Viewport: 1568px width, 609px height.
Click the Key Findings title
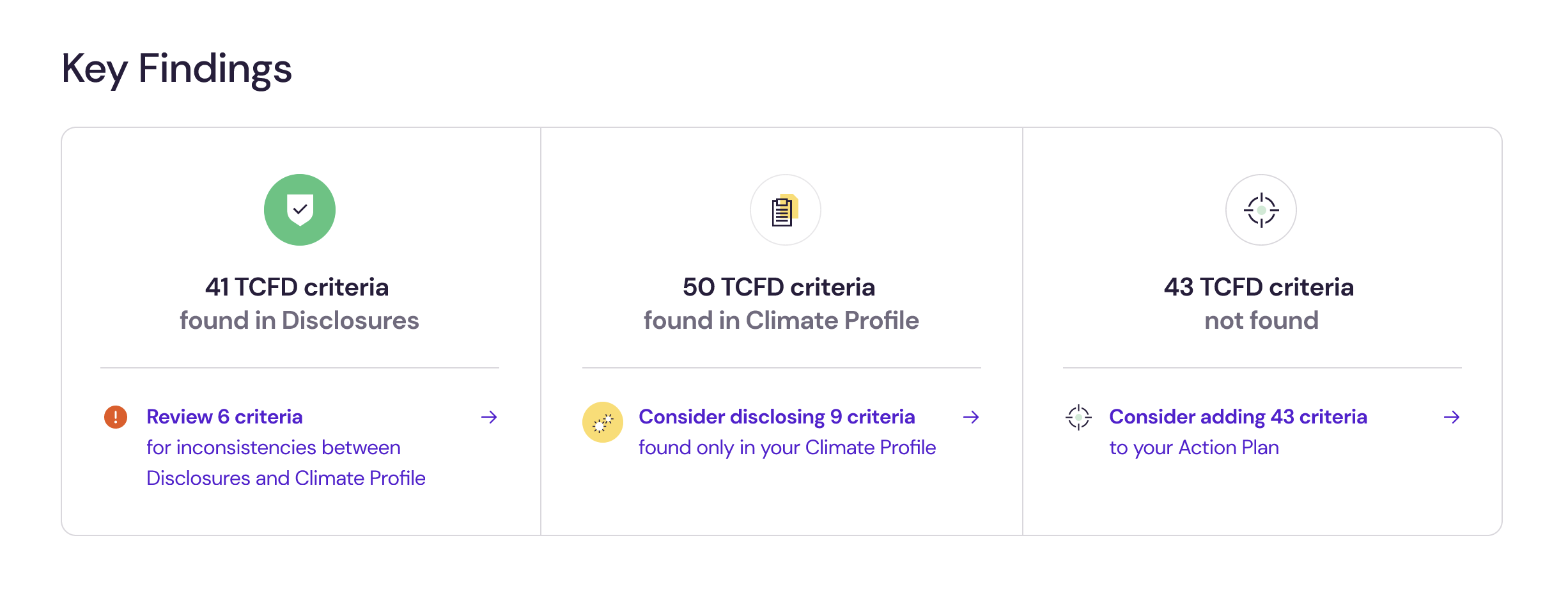coord(176,69)
